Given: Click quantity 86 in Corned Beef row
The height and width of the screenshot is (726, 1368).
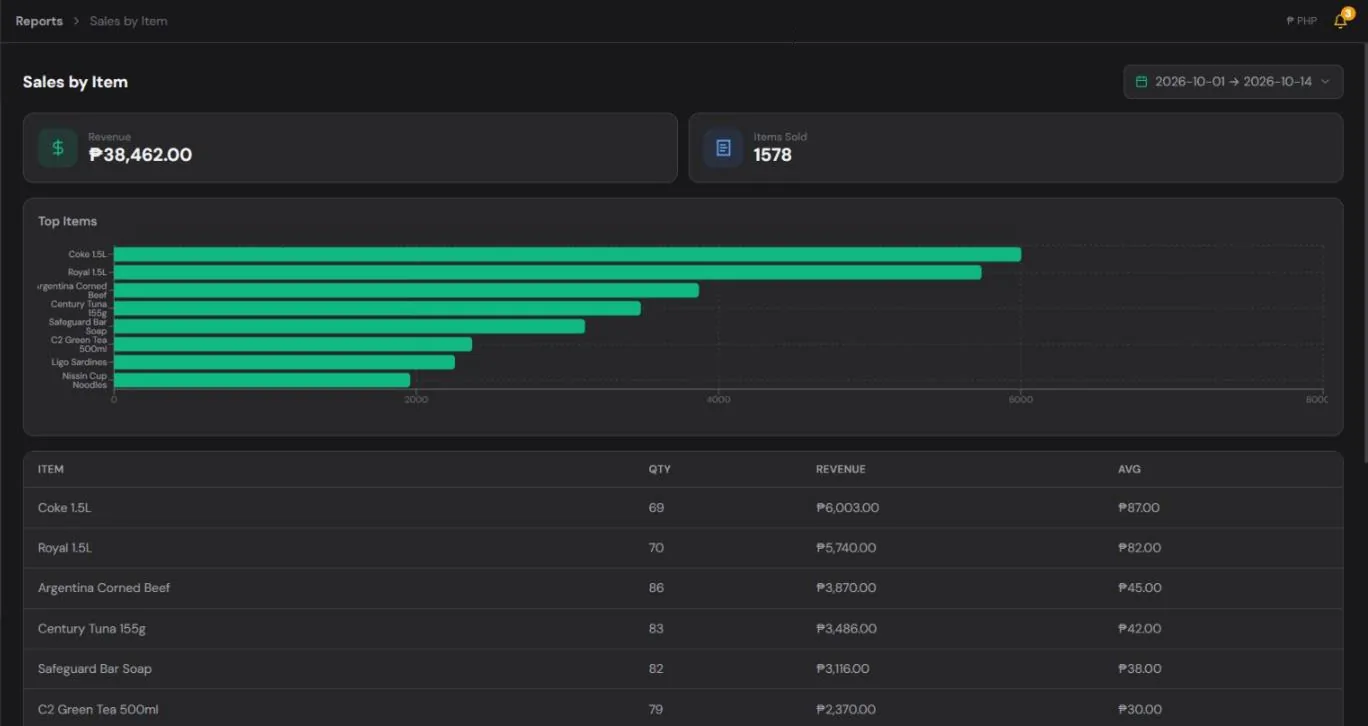Looking at the screenshot, I should point(656,588).
